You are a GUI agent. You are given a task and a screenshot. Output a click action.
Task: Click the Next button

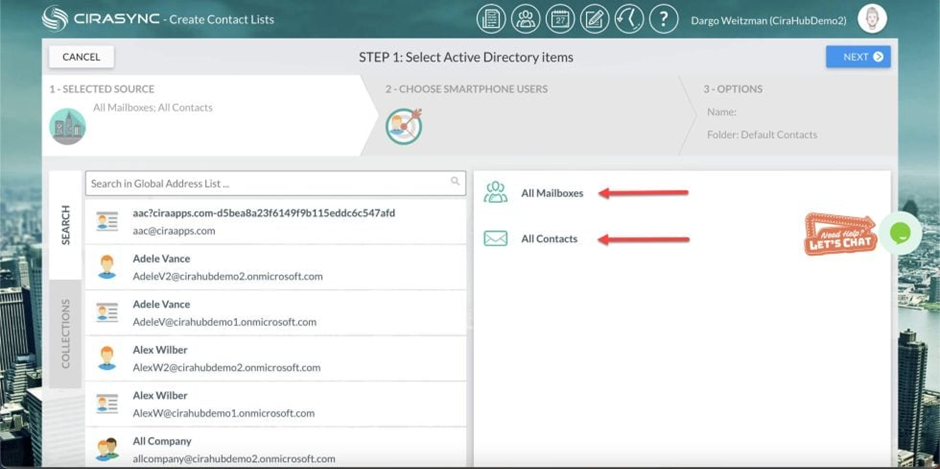[x=858, y=57]
